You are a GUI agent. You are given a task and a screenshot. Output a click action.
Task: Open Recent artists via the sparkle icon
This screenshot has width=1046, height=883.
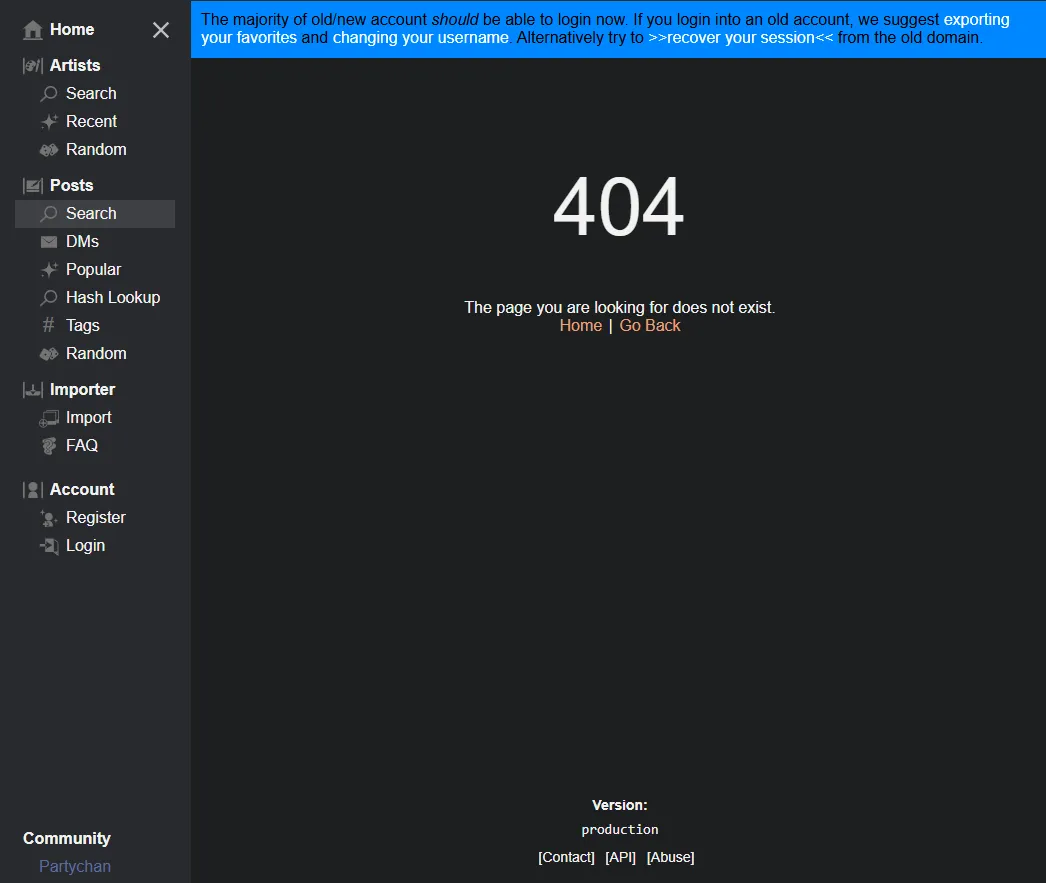(48, 121)
